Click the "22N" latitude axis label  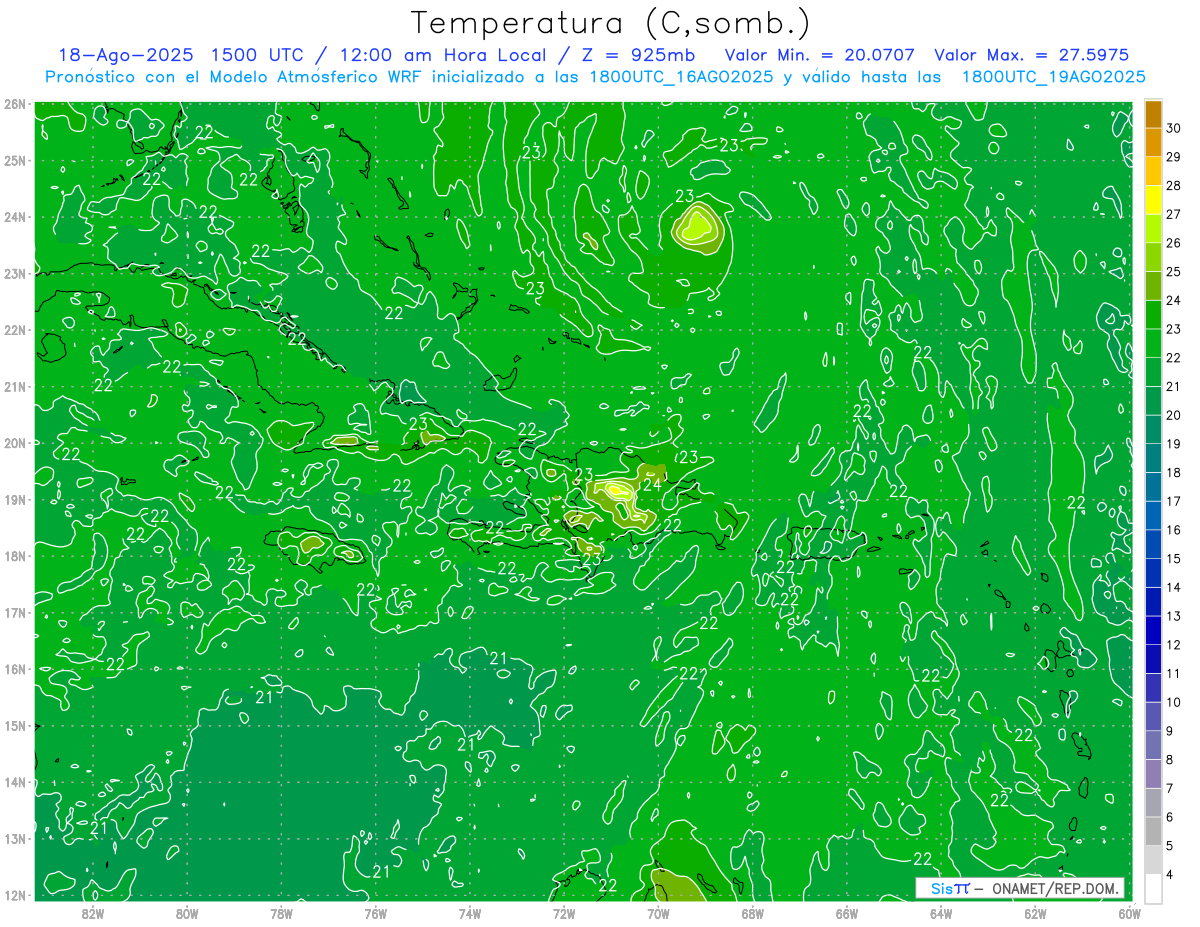pyautogui.click(x=15, y=330)
